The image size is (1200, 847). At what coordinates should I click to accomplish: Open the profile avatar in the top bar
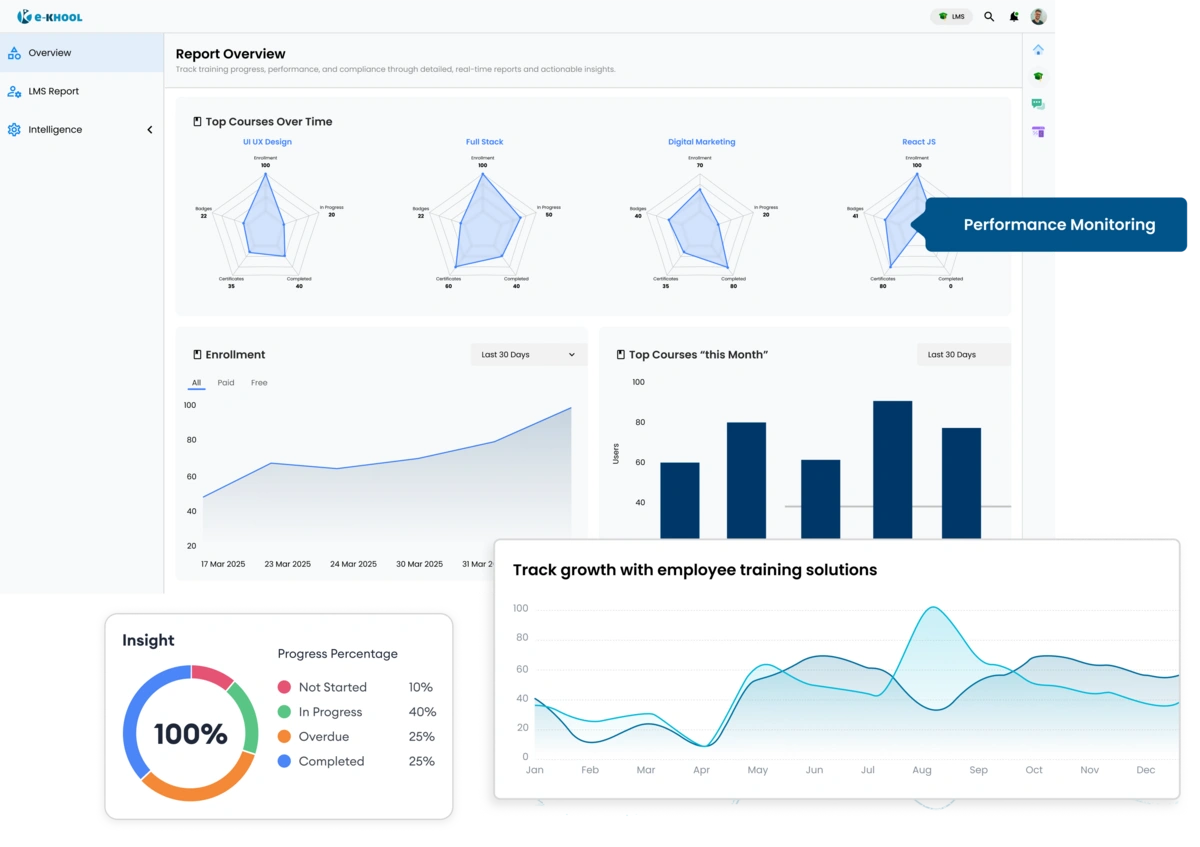pos(1038,16)
